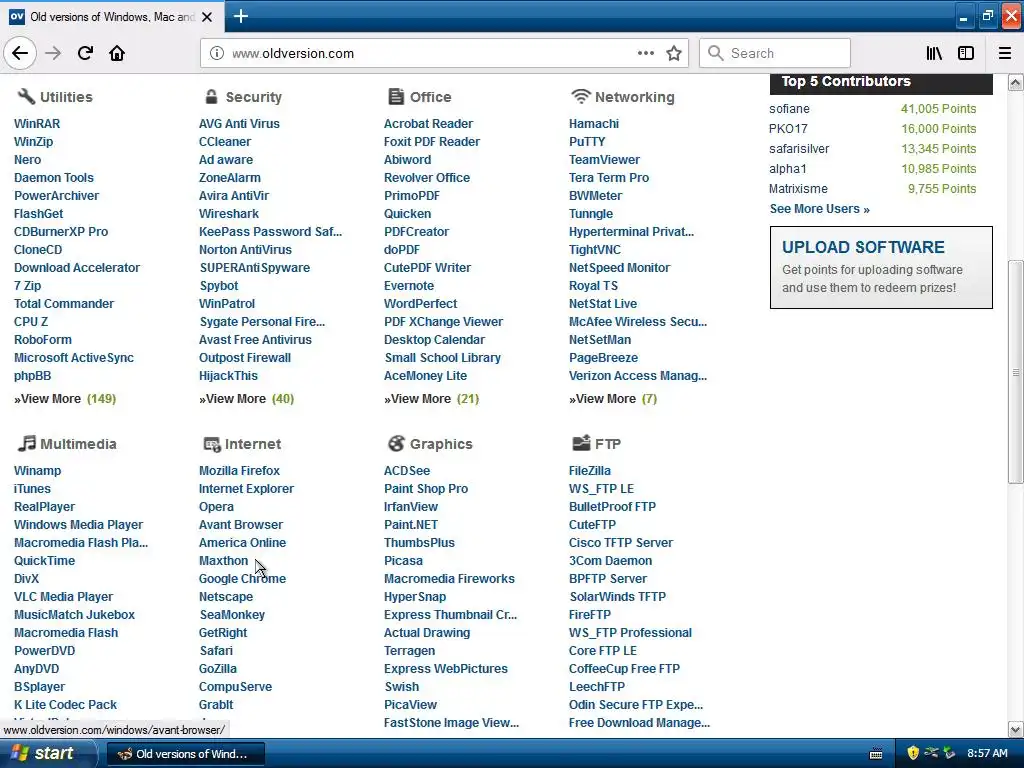
Task: Click the Internet category icon
Action: 212,444
